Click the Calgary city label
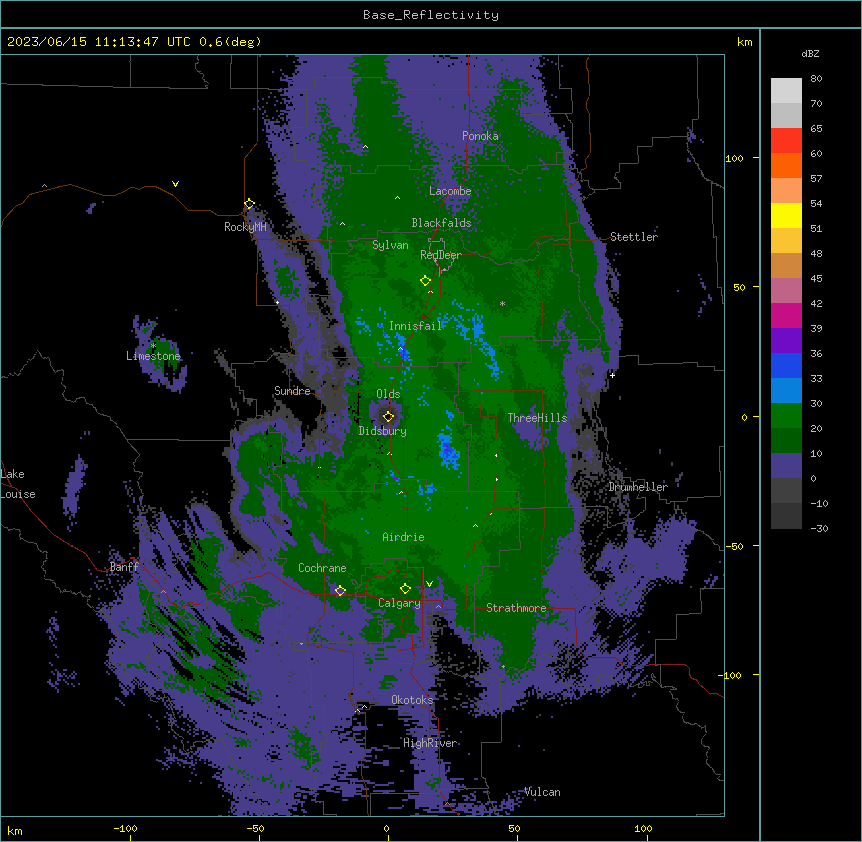862x842 pixels. tap(399, 603)
